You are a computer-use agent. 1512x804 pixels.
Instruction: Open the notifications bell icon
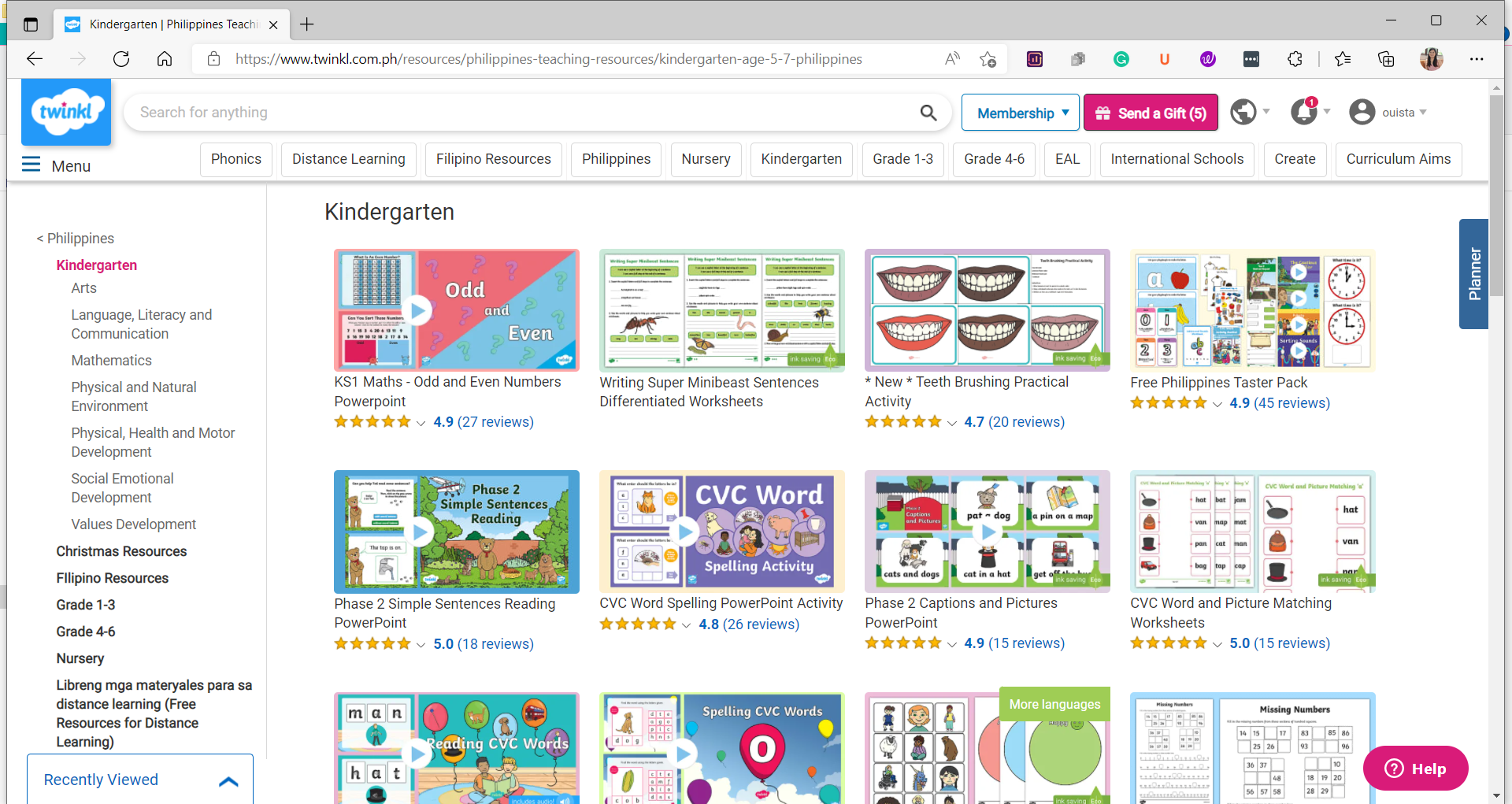point(1303,112)
